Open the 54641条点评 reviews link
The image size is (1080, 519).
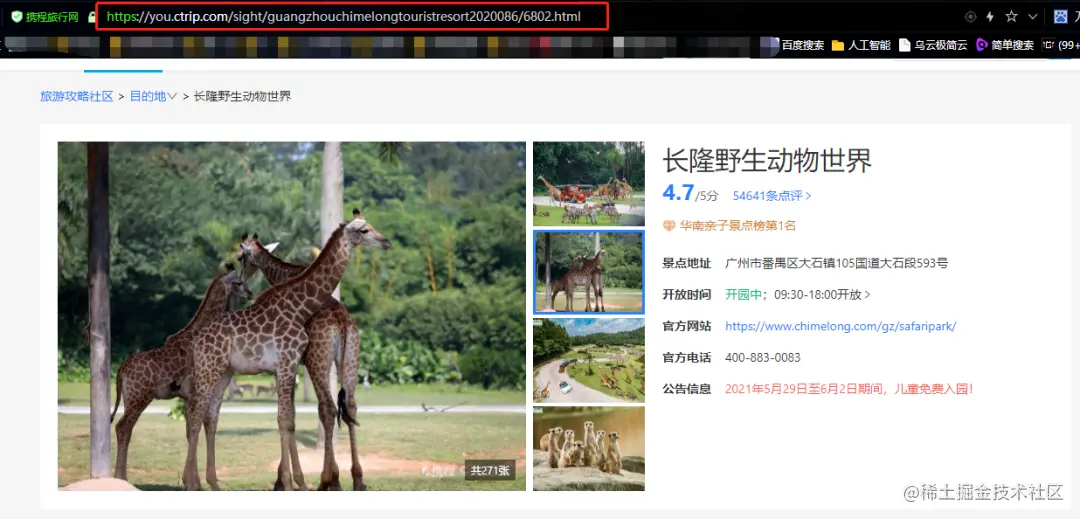click(772, 195)
